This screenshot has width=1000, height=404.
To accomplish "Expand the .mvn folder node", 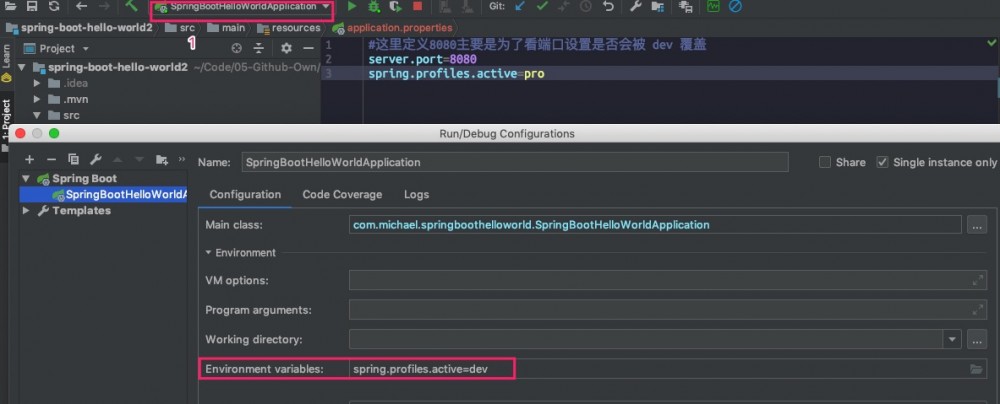I will pos(36,100).
